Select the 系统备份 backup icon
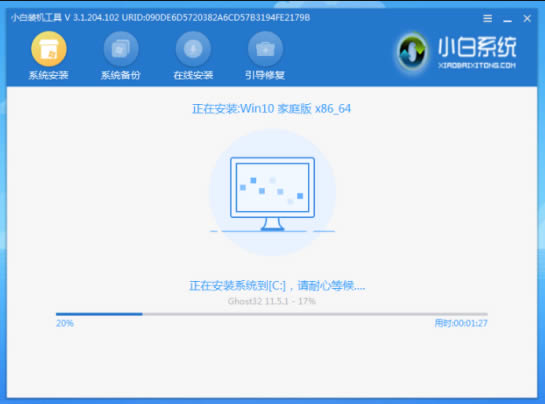Viewport: 545px width, 404px height. (x=121, y=49)
